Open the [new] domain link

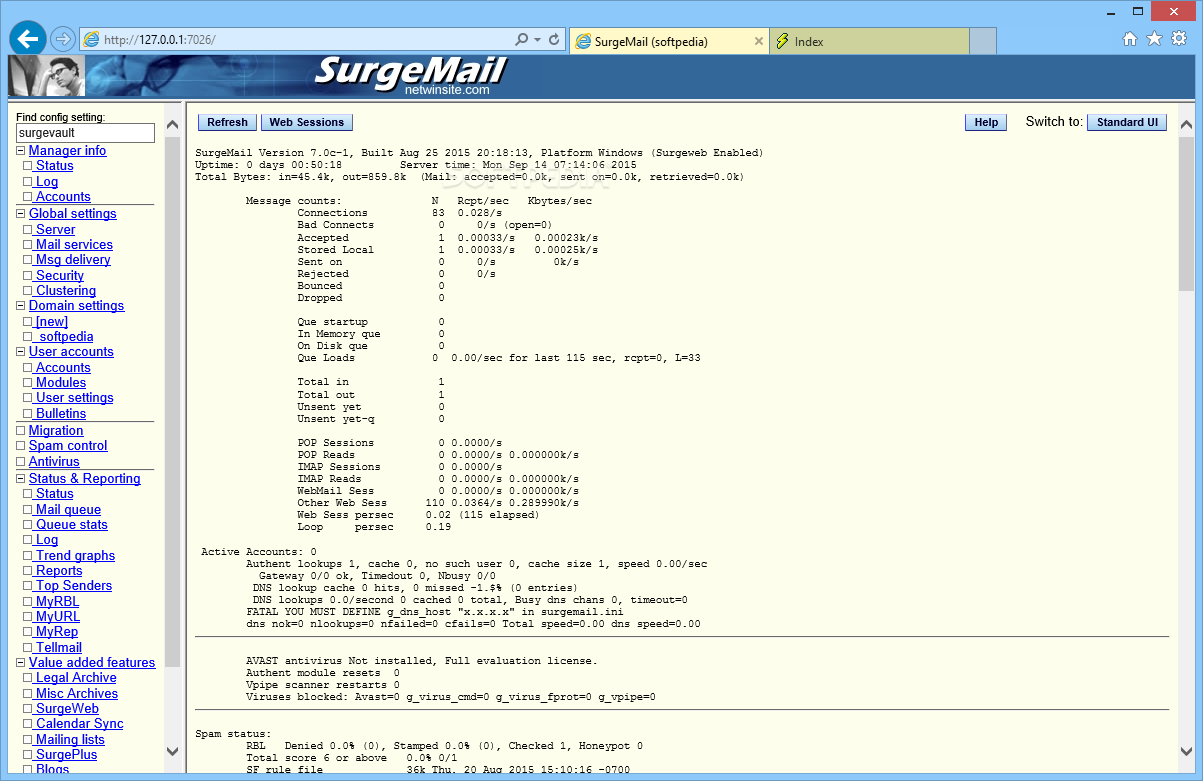point(51,322)
